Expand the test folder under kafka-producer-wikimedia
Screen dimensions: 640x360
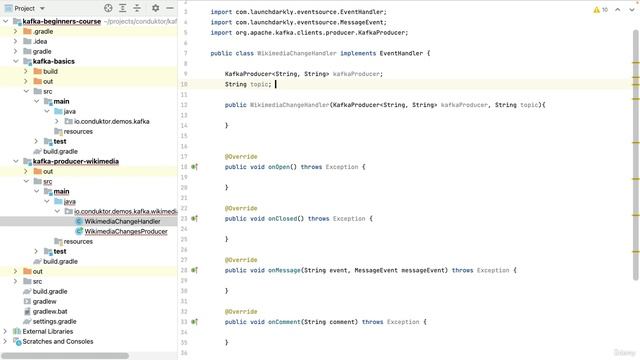pos(36,251)
